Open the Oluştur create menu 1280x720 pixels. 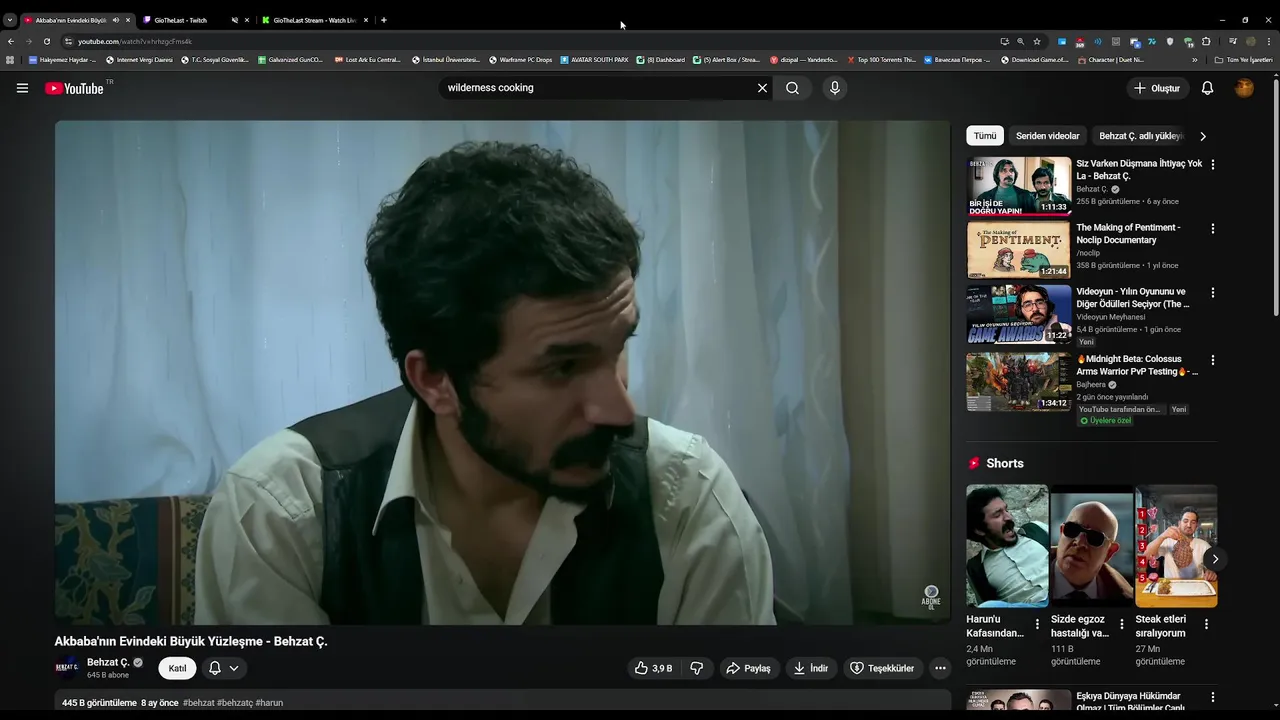1156,88
